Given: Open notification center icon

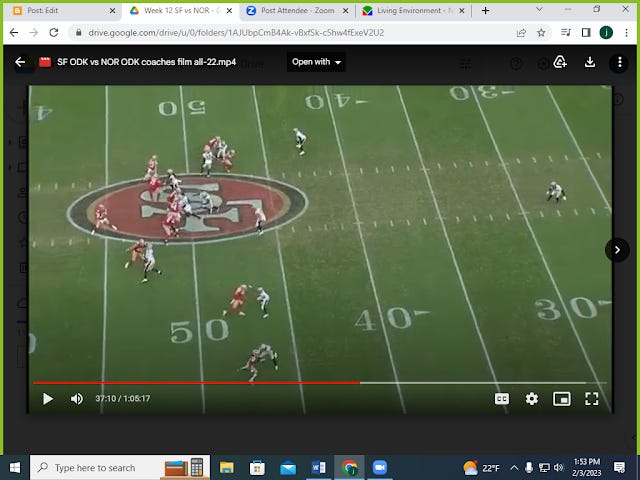Looking at the screenshot, I should (620, 468).
